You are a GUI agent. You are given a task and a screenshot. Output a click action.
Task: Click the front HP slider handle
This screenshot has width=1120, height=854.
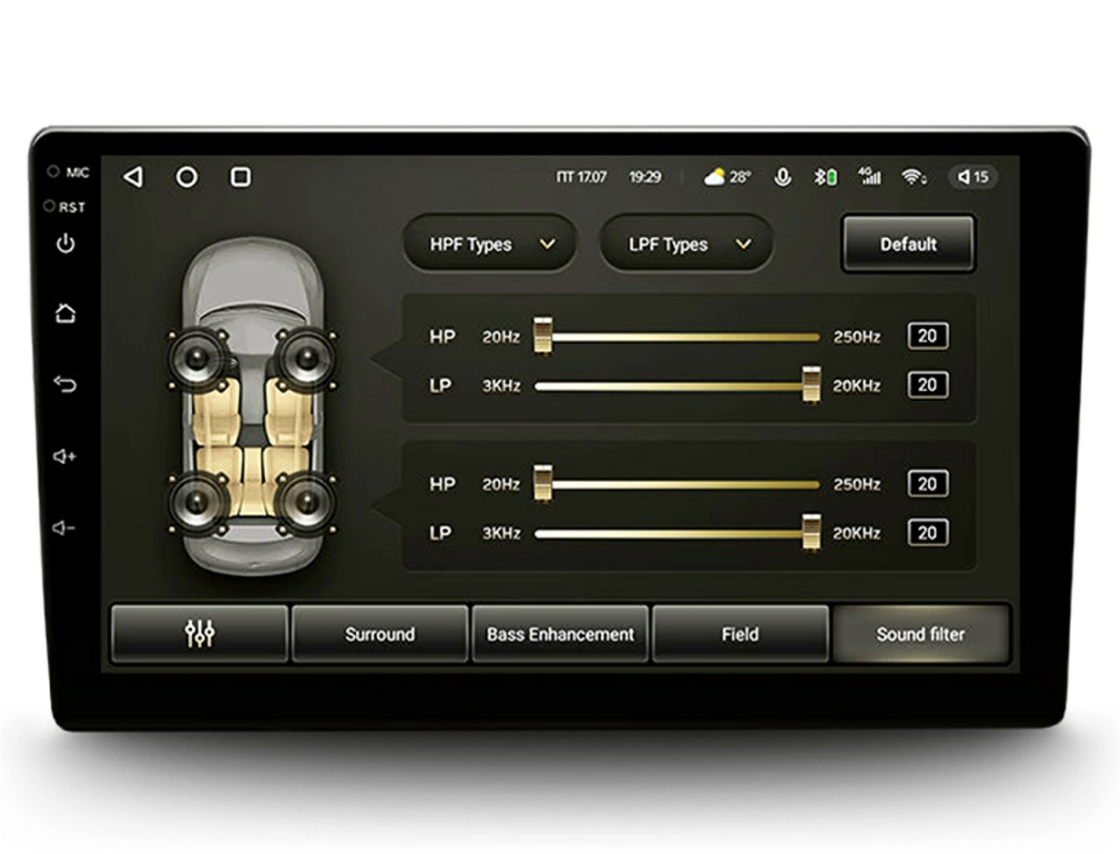(x=543, y=336)
